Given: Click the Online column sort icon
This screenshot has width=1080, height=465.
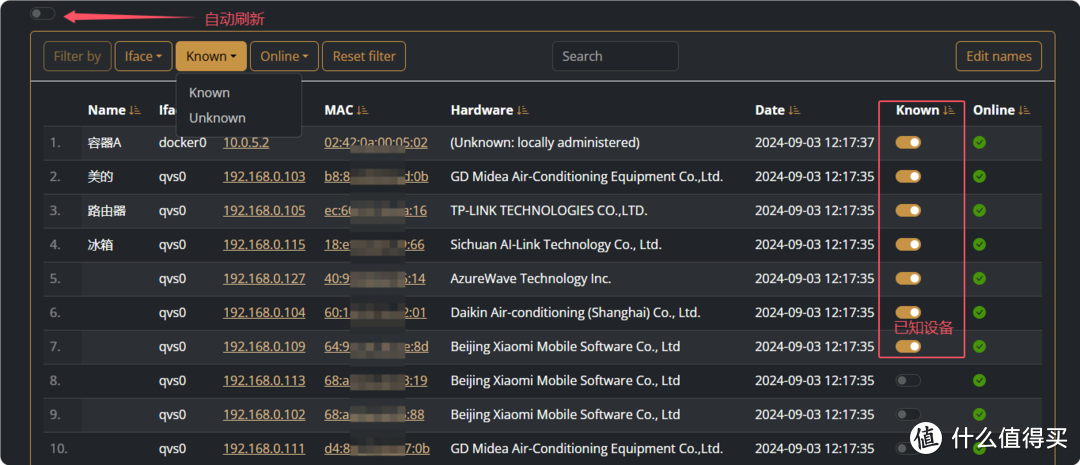Looking at the screenshot, I should 1024,111.
